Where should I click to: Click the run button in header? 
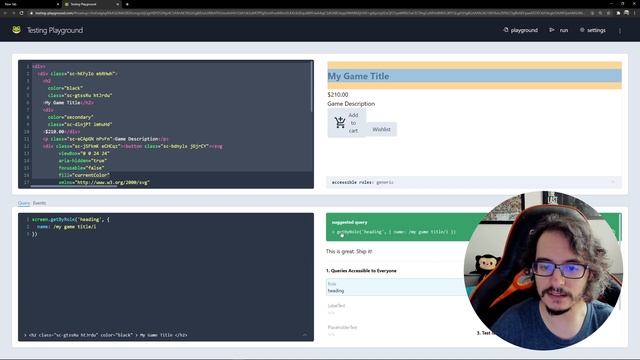tap(559, 30)
